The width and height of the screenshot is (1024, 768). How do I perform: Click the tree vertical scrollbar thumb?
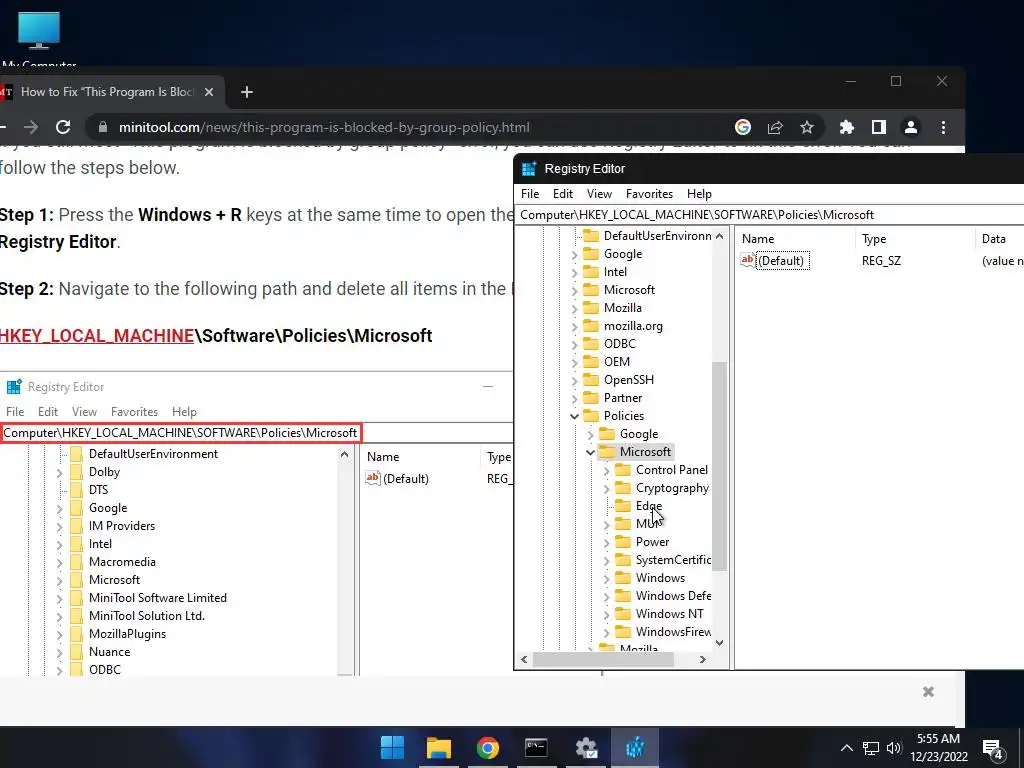click(x=719, y=466)
